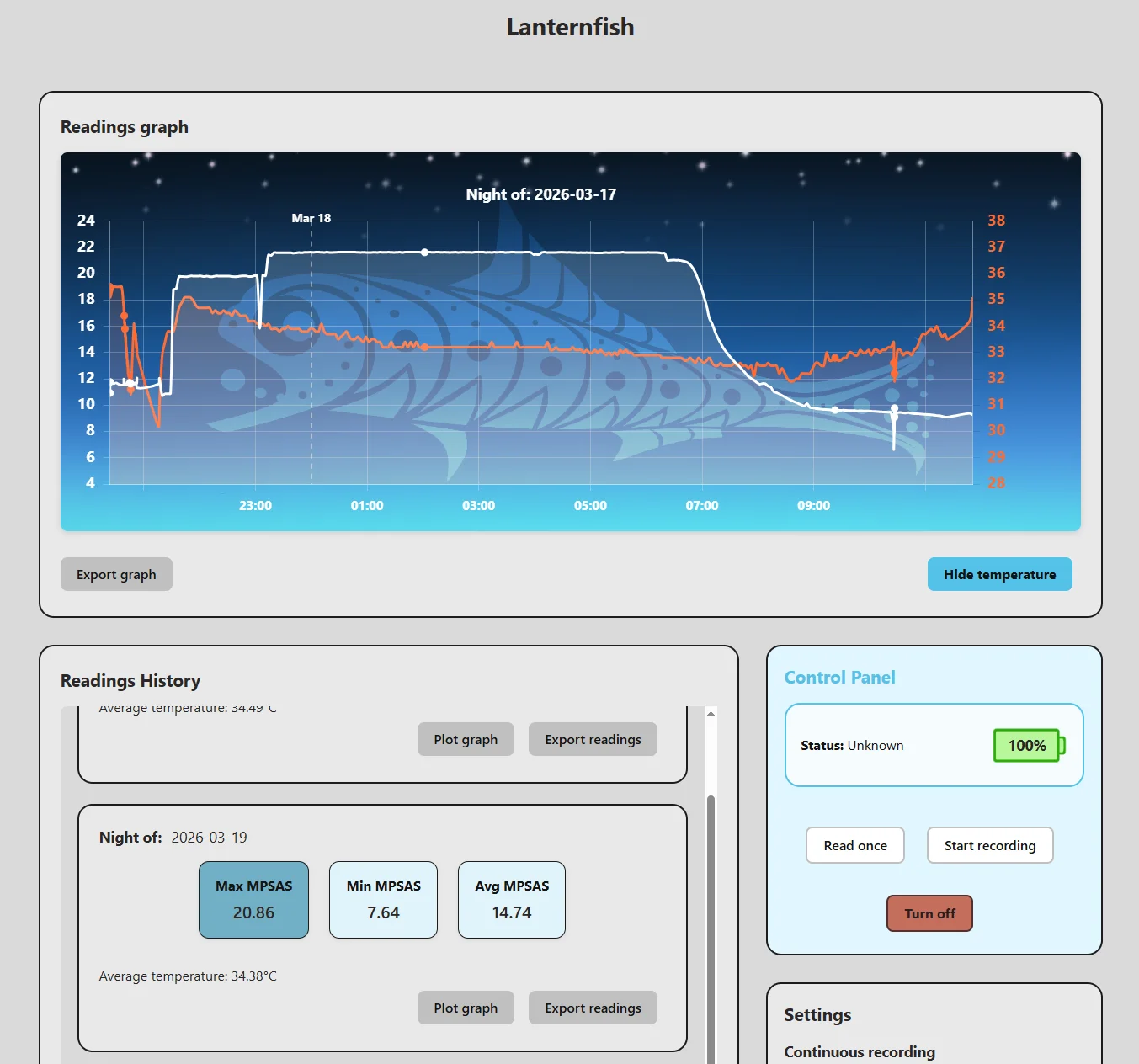The width and height of the screenshot is (1139, 1064).
Task: Click the 100% battery indicator icon
Action: pyautogui.click(x=1029, y=745)
